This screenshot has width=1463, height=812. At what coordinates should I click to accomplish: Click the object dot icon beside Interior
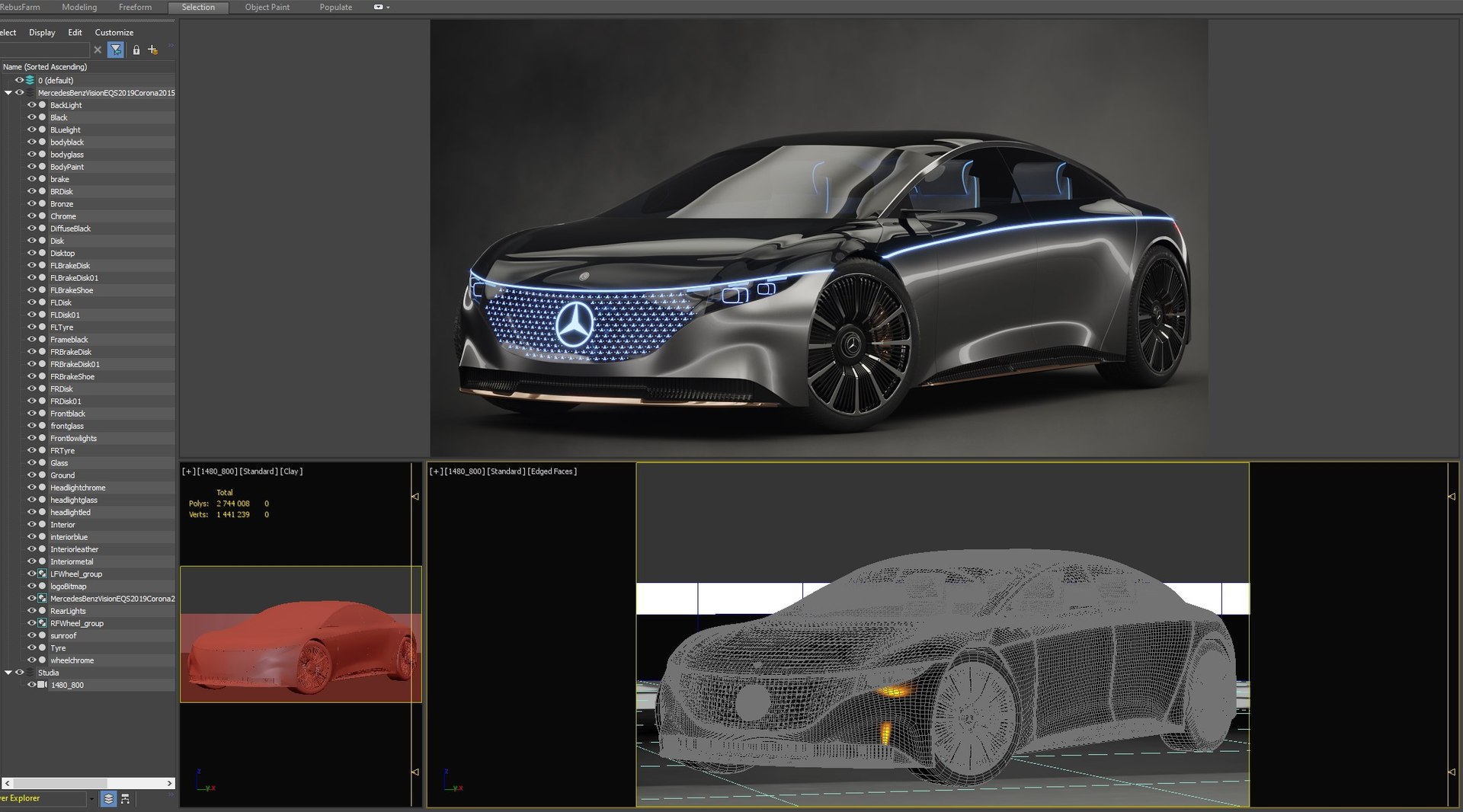click(x=43, y=525)
